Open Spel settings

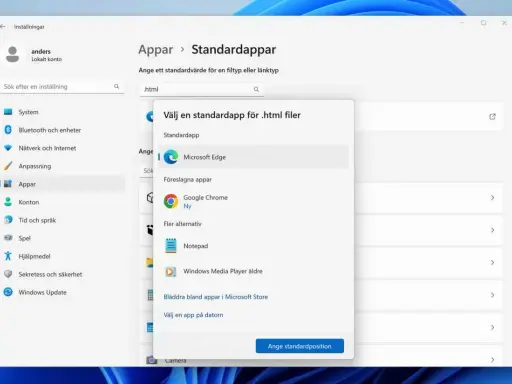coord(63,238)
